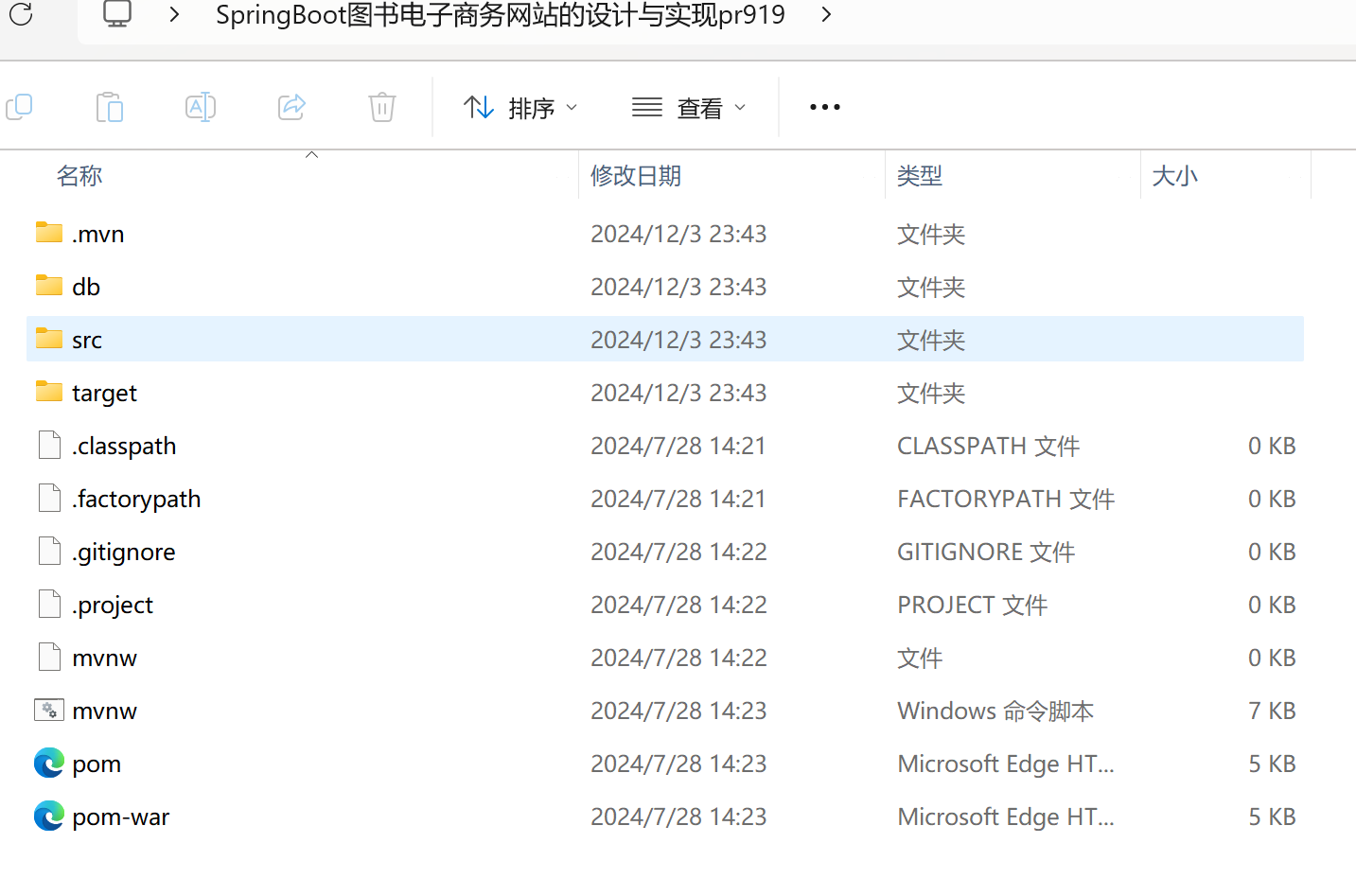Click the .classpath file name
1356x896 pixels.
pos(124,447)
